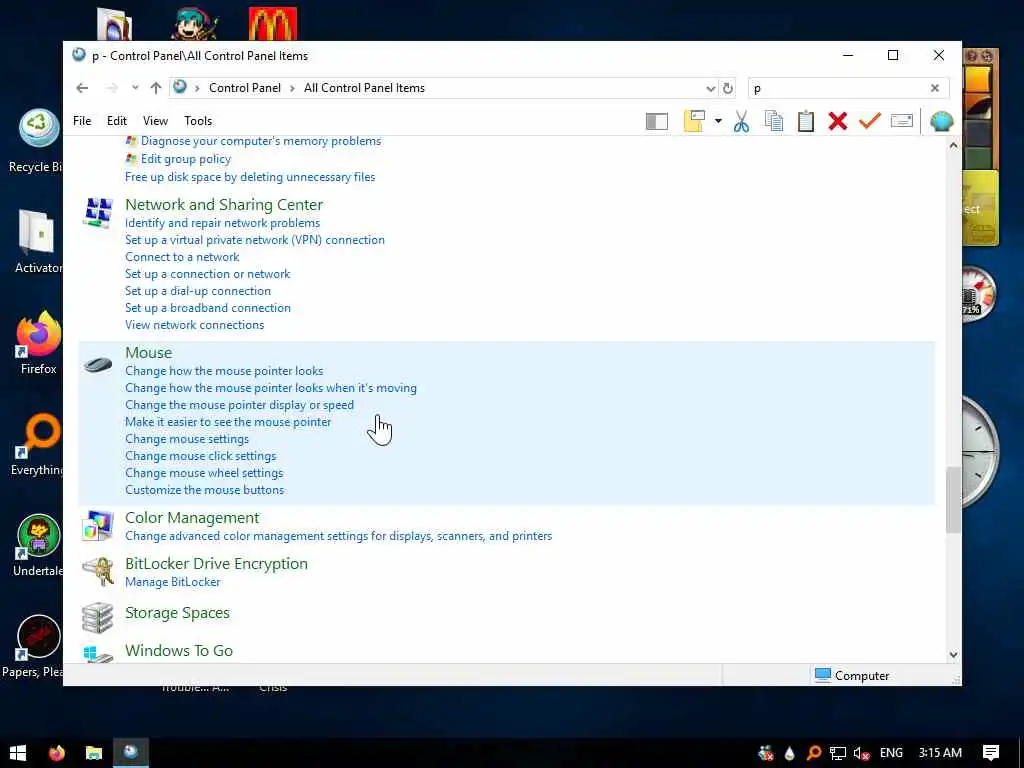The width and height of the screenshot is (1024, 768).
Task: Open Make it easier to see the mouse pointer
Action: [228, 422]
